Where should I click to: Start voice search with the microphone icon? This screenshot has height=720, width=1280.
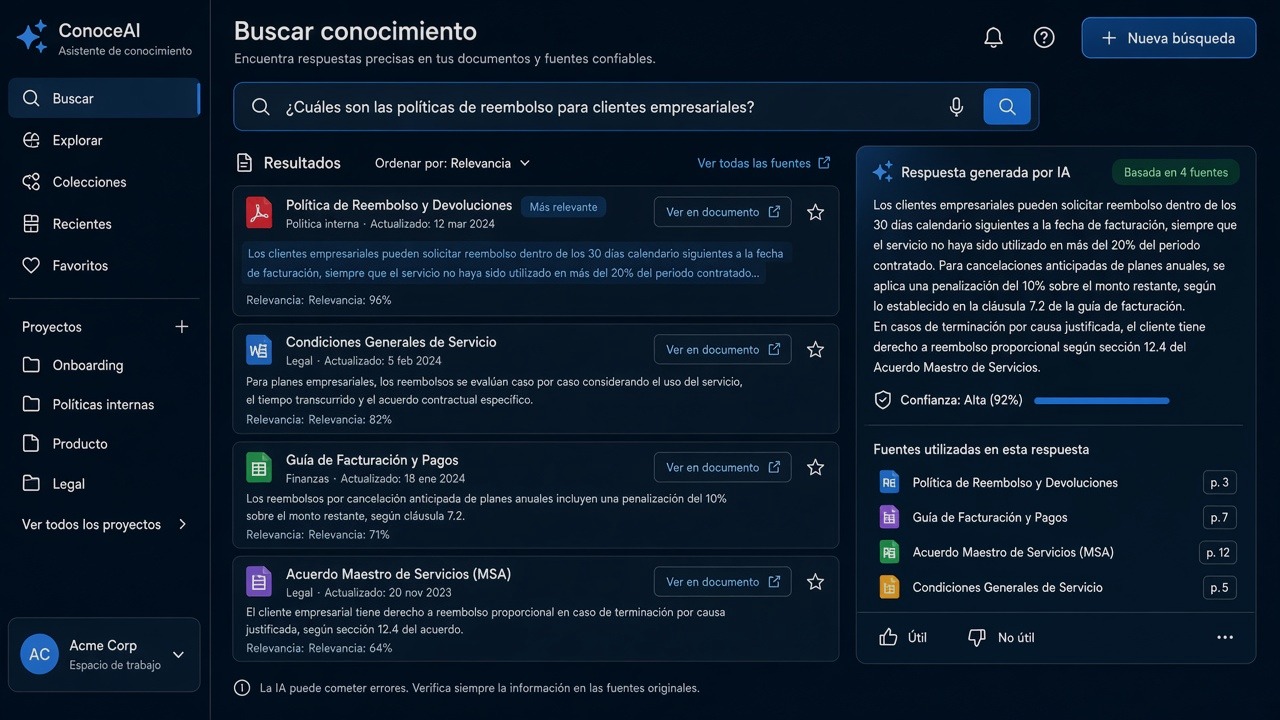[x=956, y=107]
